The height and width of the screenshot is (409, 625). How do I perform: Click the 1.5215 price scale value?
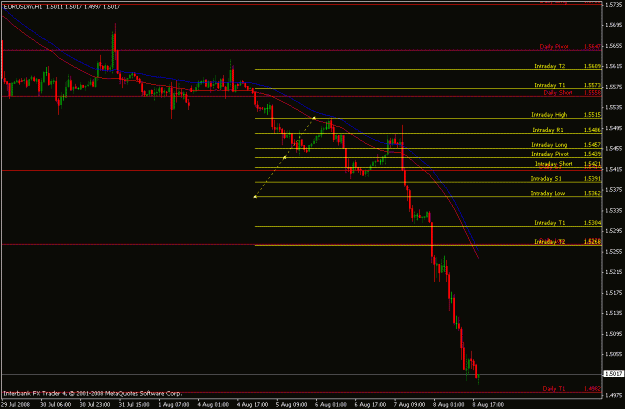613,272
